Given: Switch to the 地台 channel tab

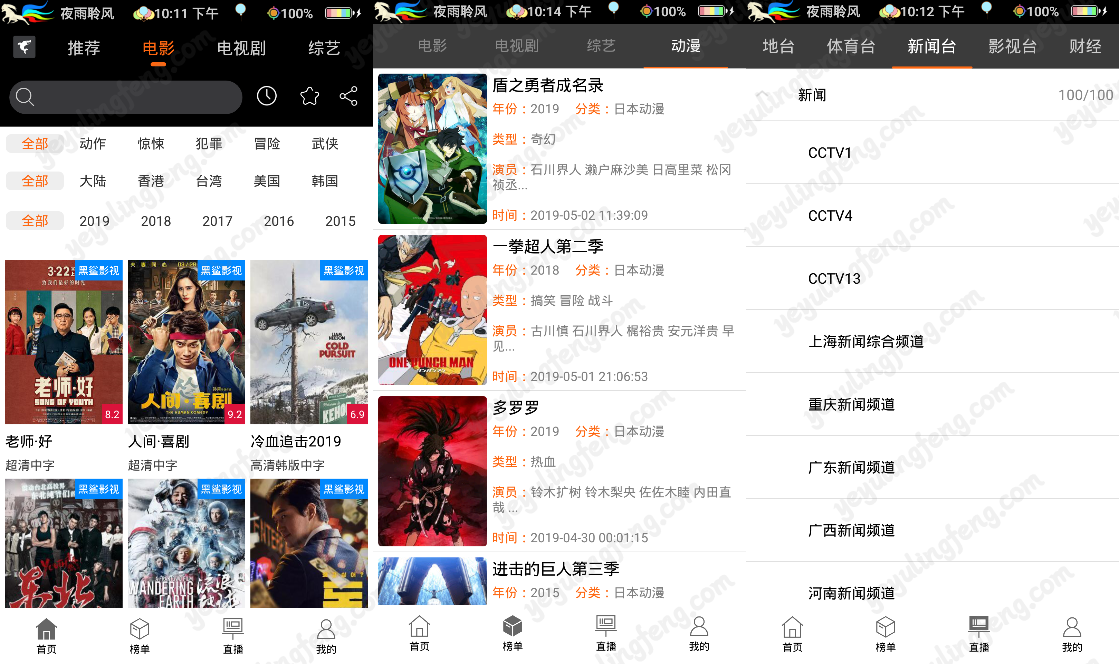Looking at the screenshot, I should click(x=778, y=46).
